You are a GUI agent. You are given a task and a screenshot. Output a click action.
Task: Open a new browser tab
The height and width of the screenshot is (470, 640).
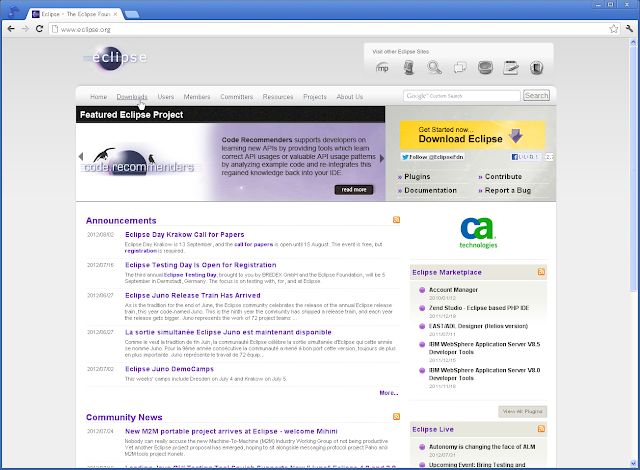coord(131,14)
